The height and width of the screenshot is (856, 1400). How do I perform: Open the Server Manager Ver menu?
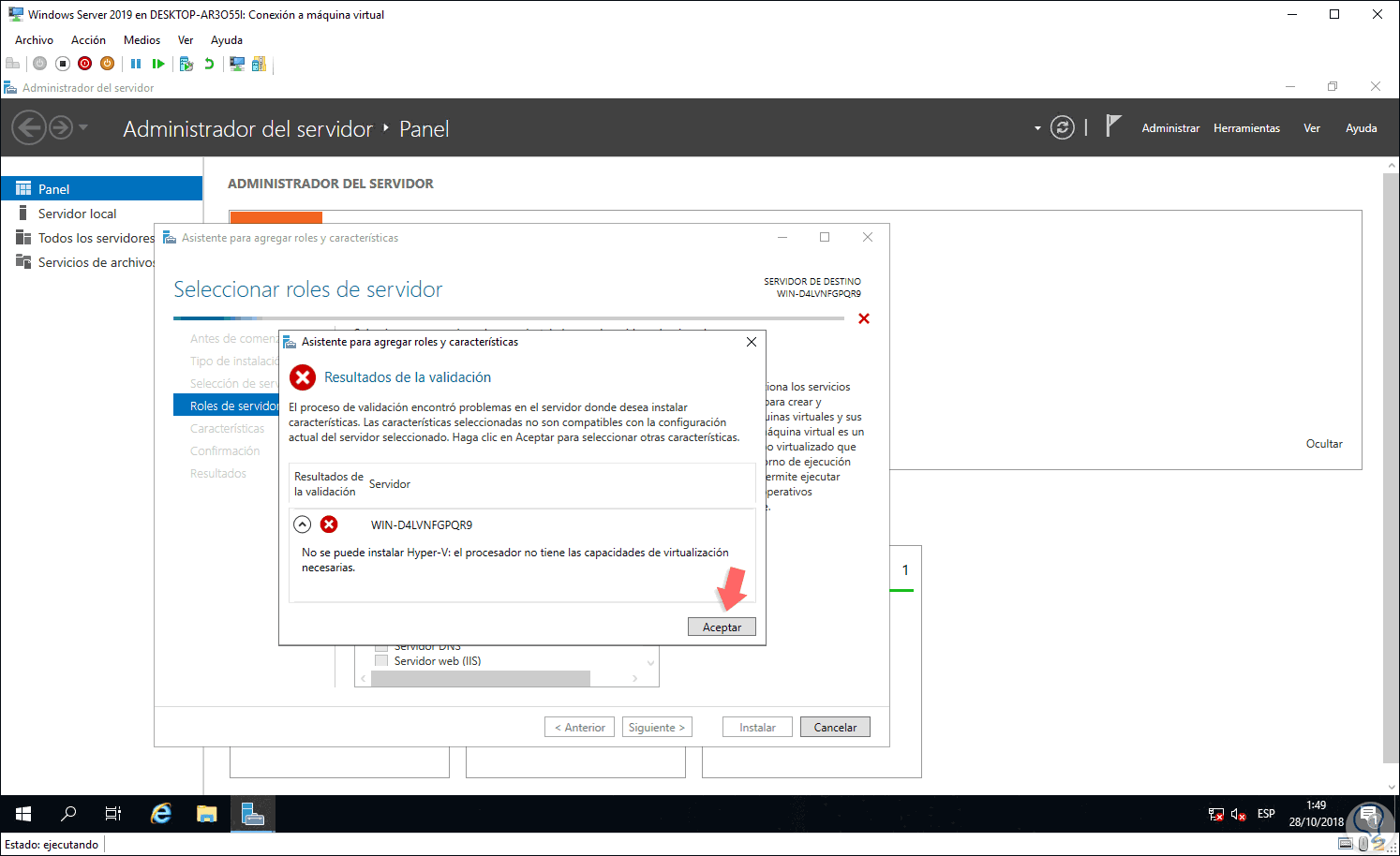click(1312, 128)
